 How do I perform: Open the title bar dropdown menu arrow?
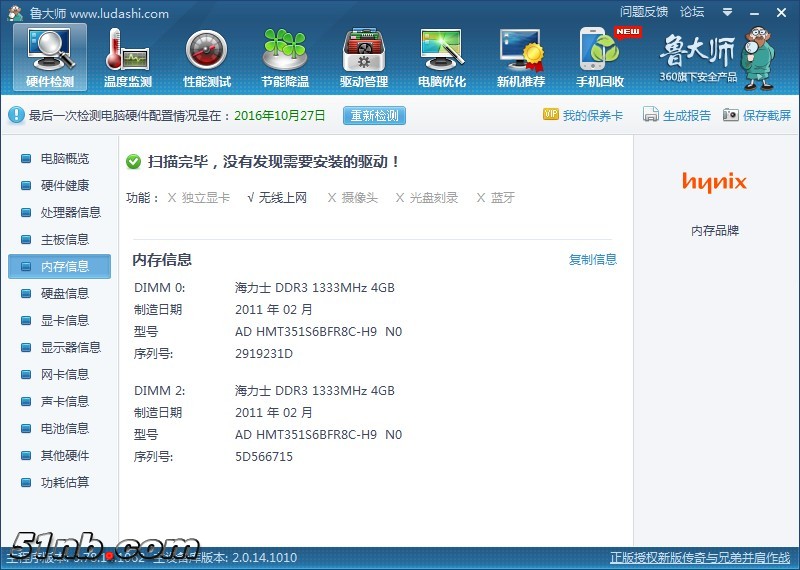pyautogui.click(x=727, y=12)
